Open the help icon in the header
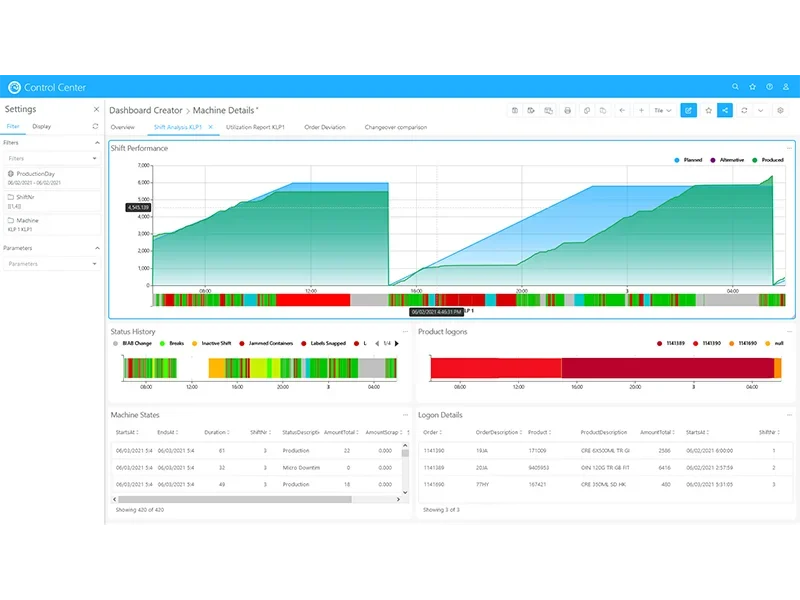Image resolution: width=800 pixels, height=600 pixels. click(769, 87)
